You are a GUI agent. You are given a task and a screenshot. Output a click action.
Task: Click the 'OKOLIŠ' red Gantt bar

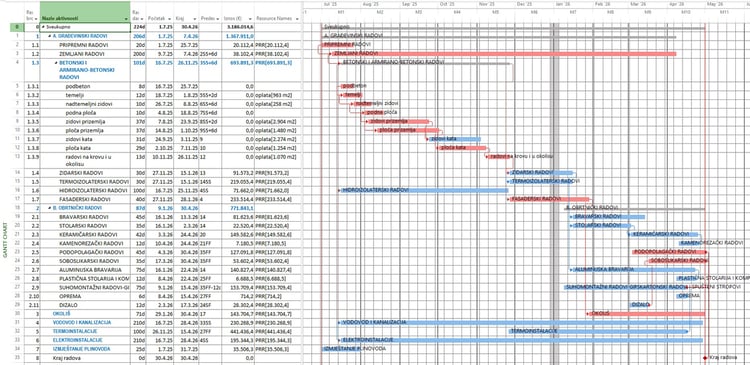pos(646,314)
